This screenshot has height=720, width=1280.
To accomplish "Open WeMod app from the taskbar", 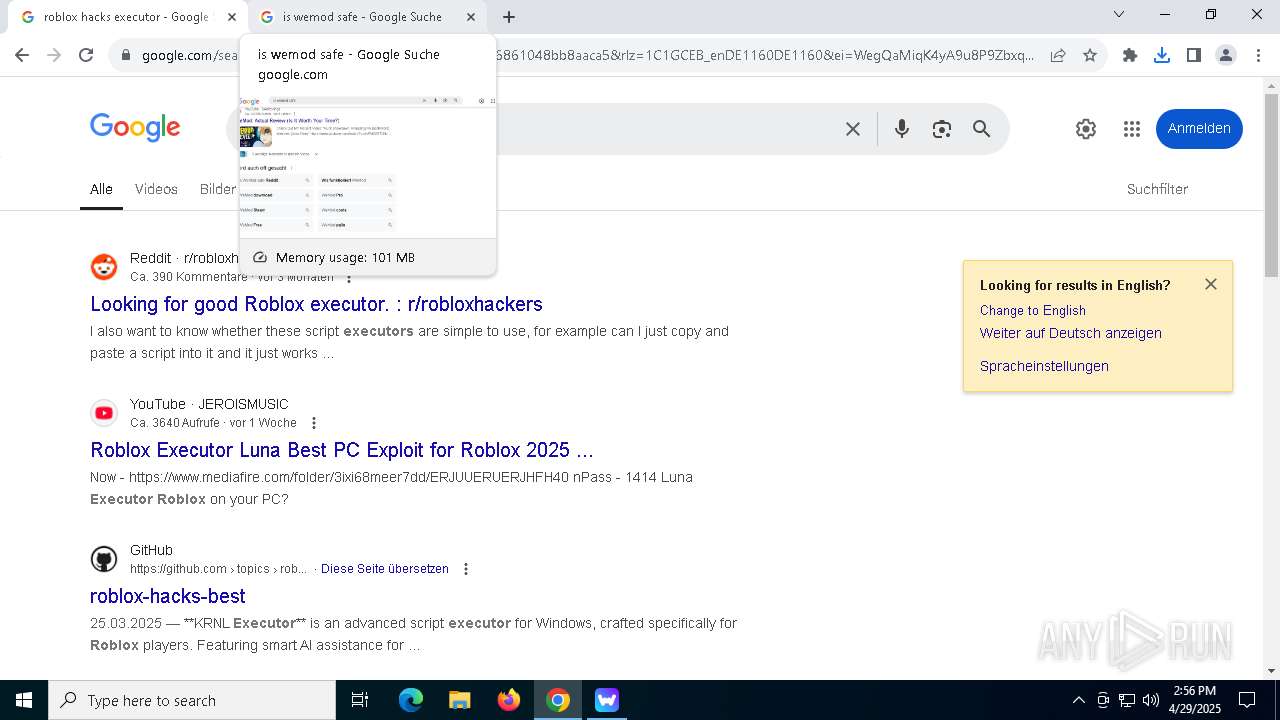I will coord(607,700).
